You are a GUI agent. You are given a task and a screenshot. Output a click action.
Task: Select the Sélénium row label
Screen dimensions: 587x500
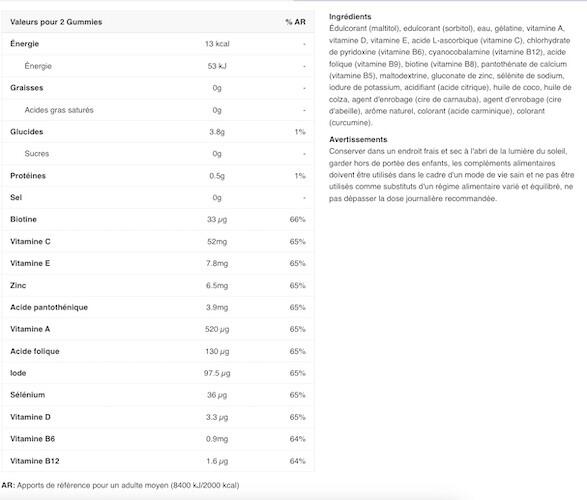(x=27, y=395)
